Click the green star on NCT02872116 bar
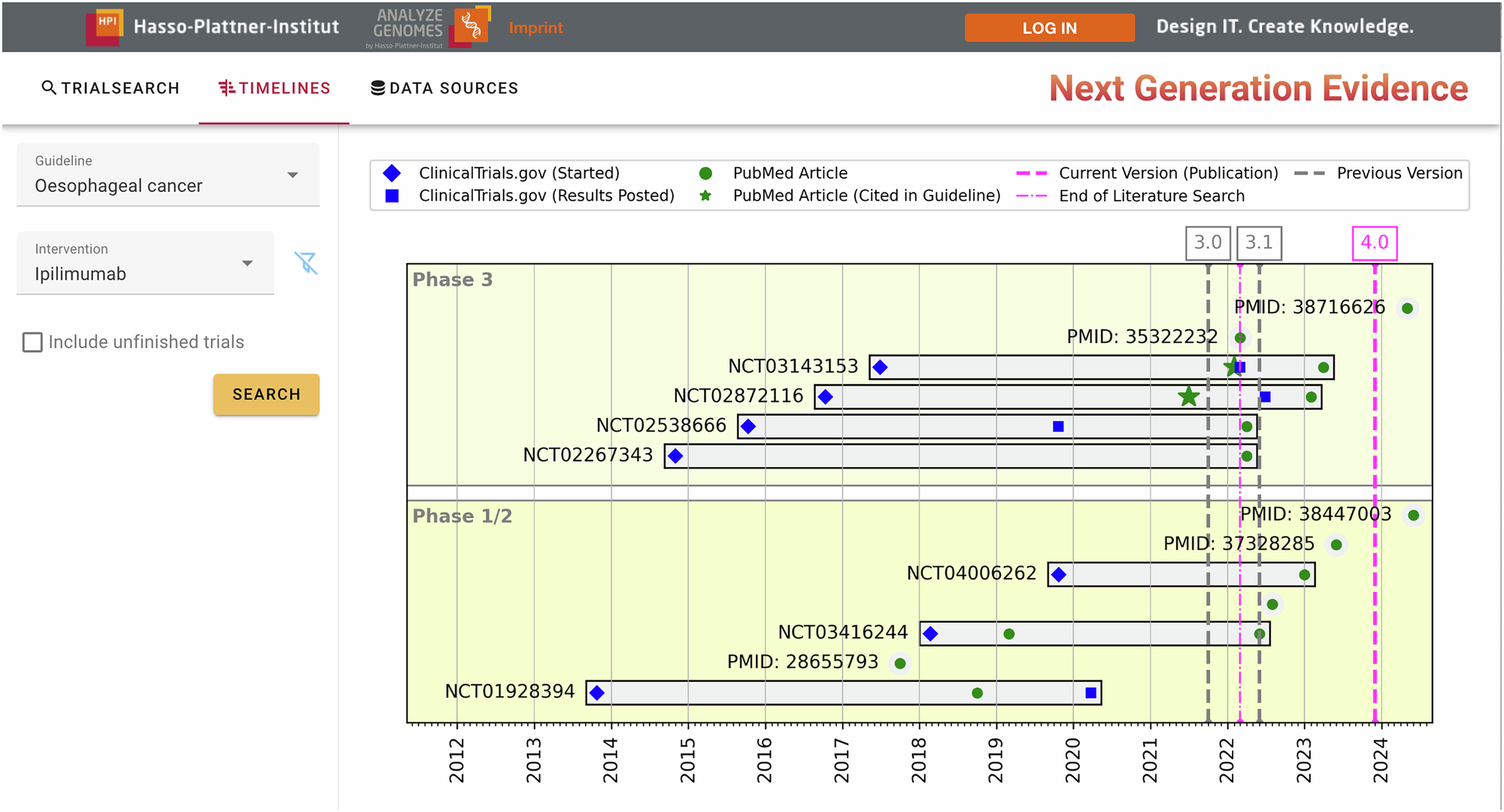The image size is (1504, 812). pos(1188,396)
